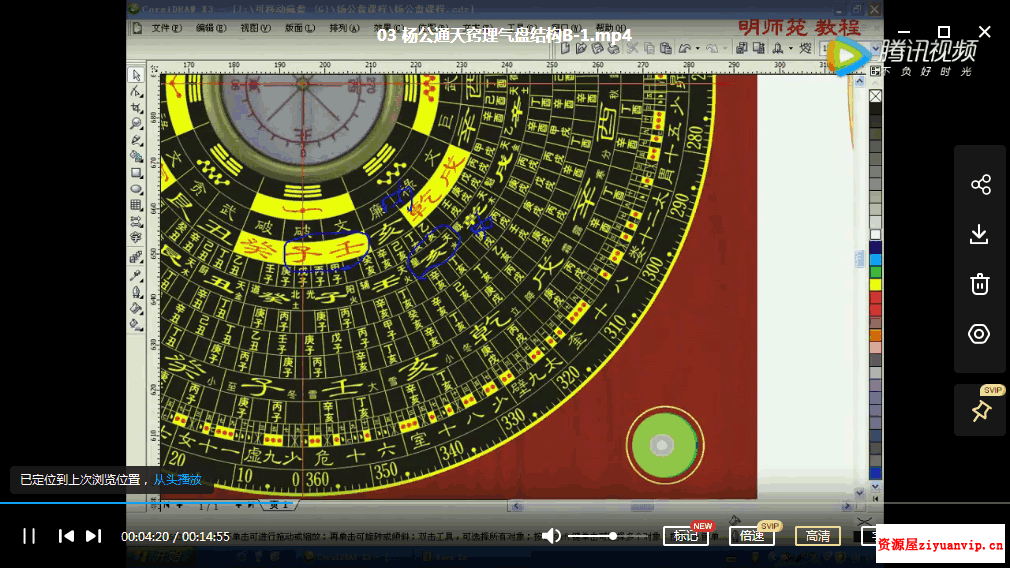Select the Rectangle tool

click(136, 173)
